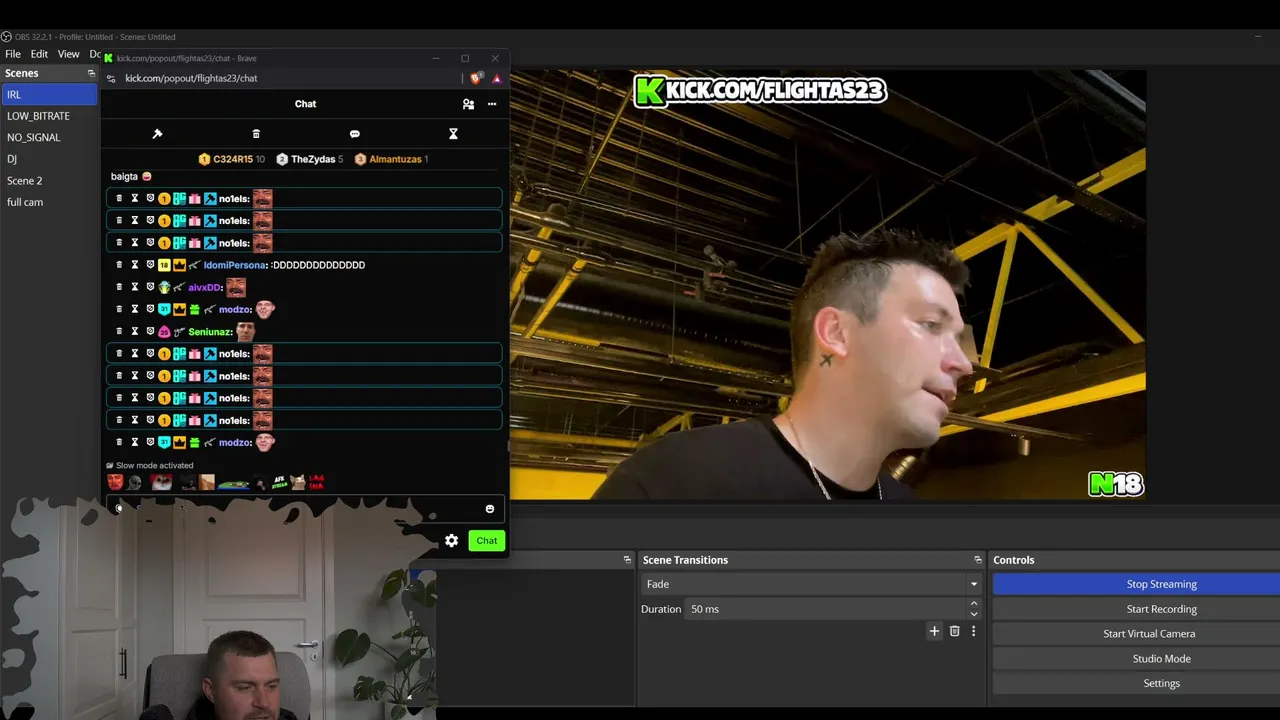Remove transition with trash icon
The width and height of the screenshot is (1280, 720).
[955, 631]
